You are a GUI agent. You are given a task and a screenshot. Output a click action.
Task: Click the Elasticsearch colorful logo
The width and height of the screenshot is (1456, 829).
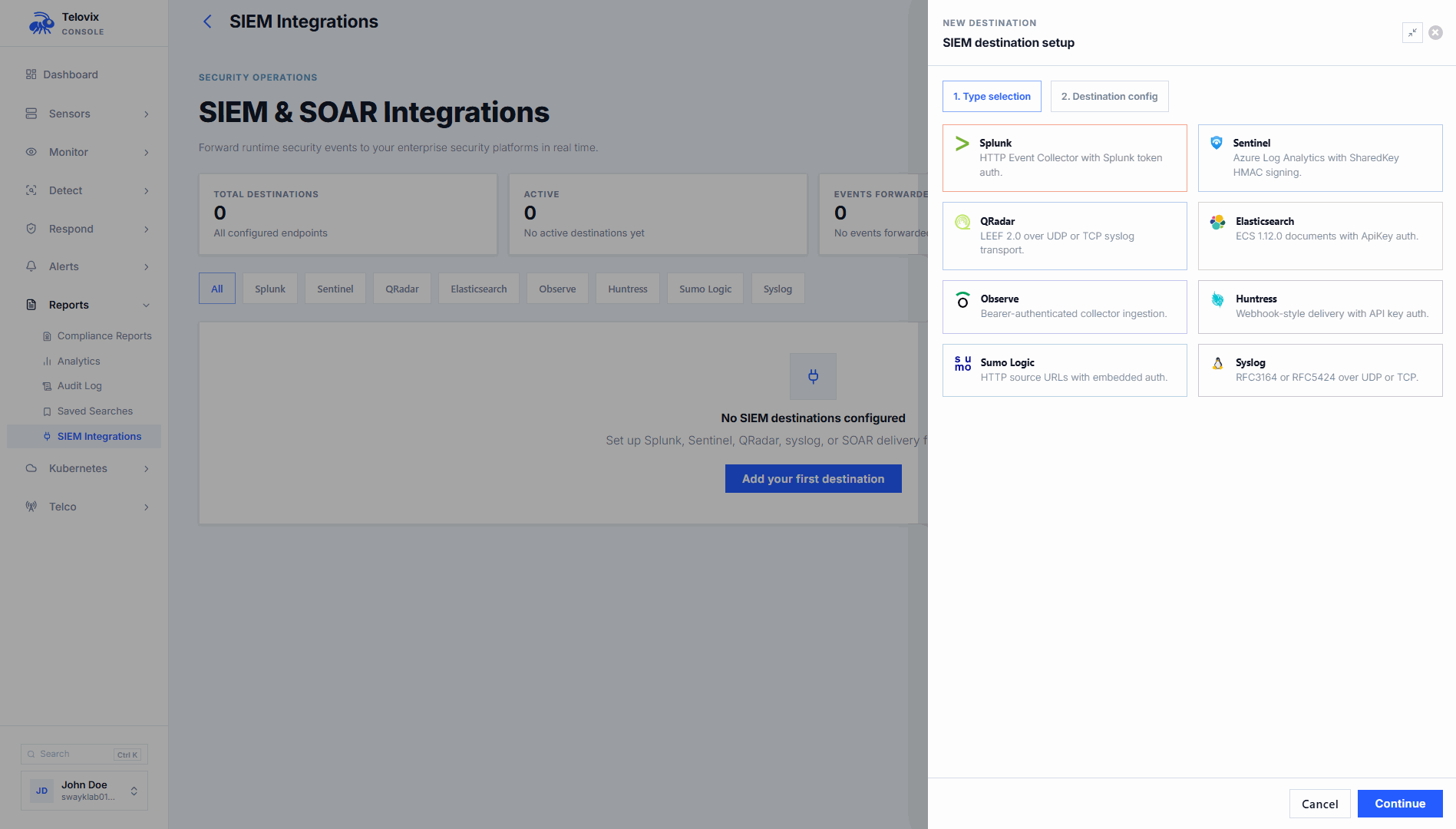(x=1217, y=222)
